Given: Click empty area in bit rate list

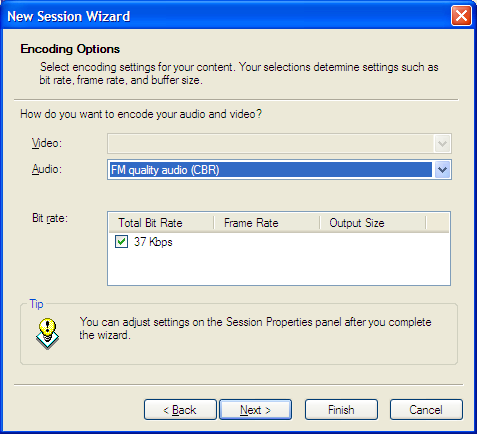Looking at the screenshot, I should [279, 267].
